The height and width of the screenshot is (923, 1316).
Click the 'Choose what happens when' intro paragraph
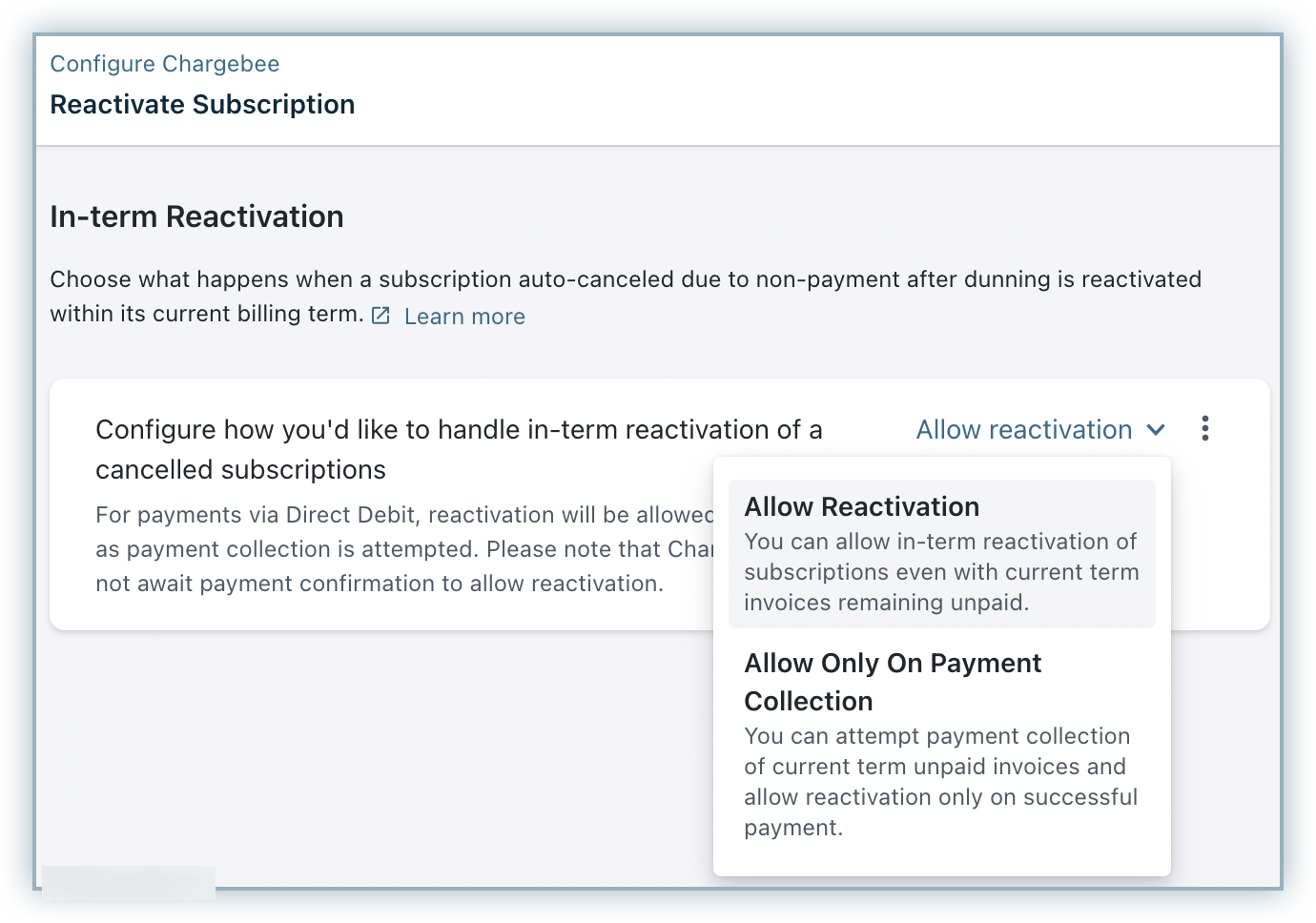tap(625, 279)
